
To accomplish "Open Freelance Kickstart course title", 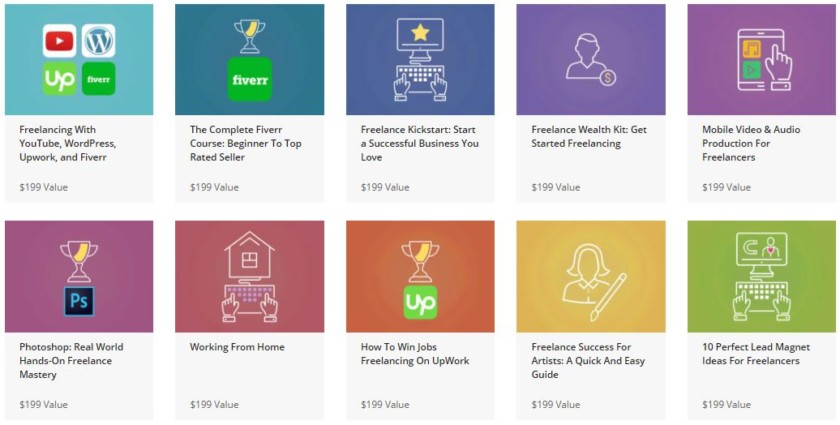I will tap(419, 143).
